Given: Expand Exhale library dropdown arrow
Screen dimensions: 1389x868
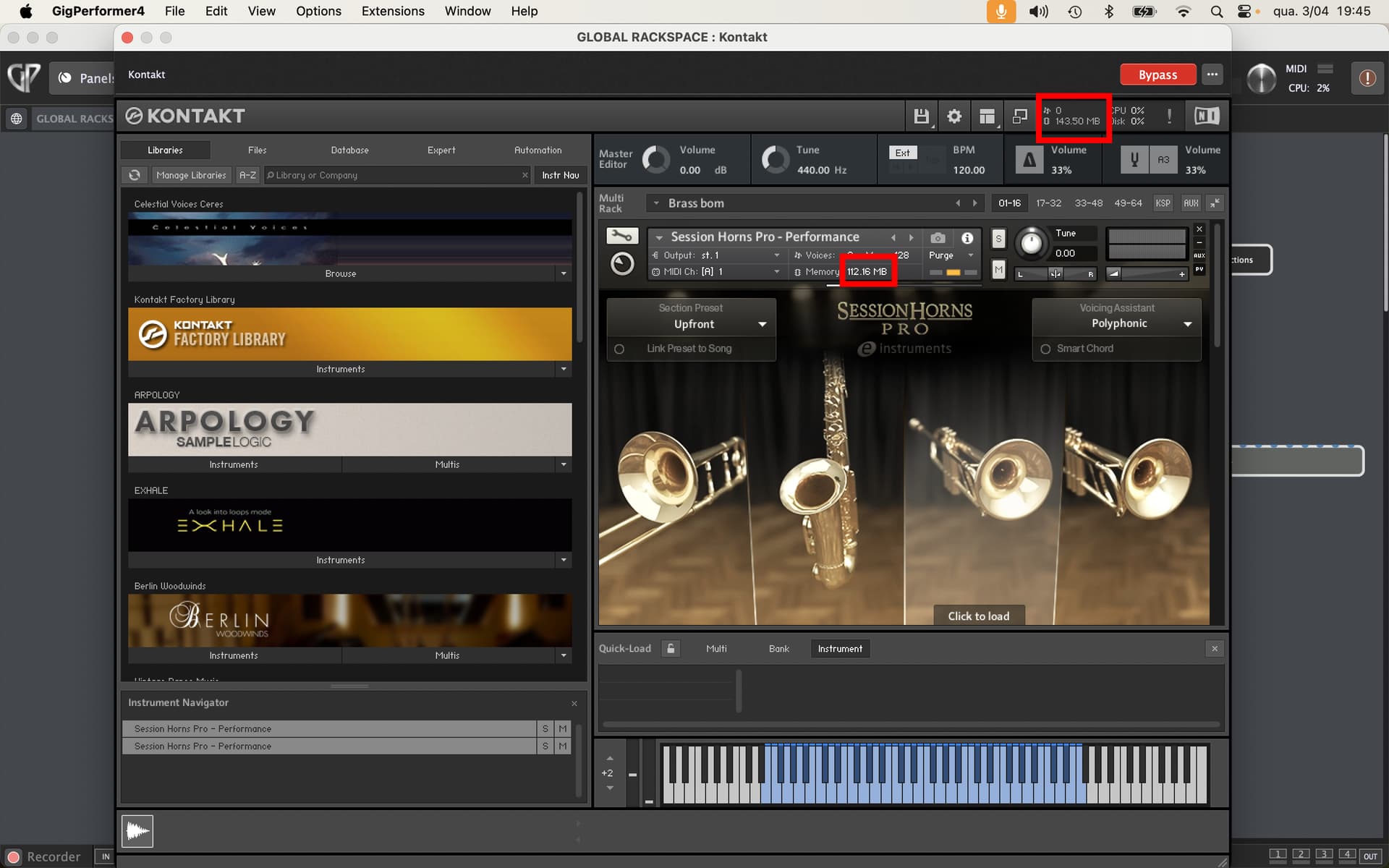Looking at the screenshot, I should click(564, 560).
